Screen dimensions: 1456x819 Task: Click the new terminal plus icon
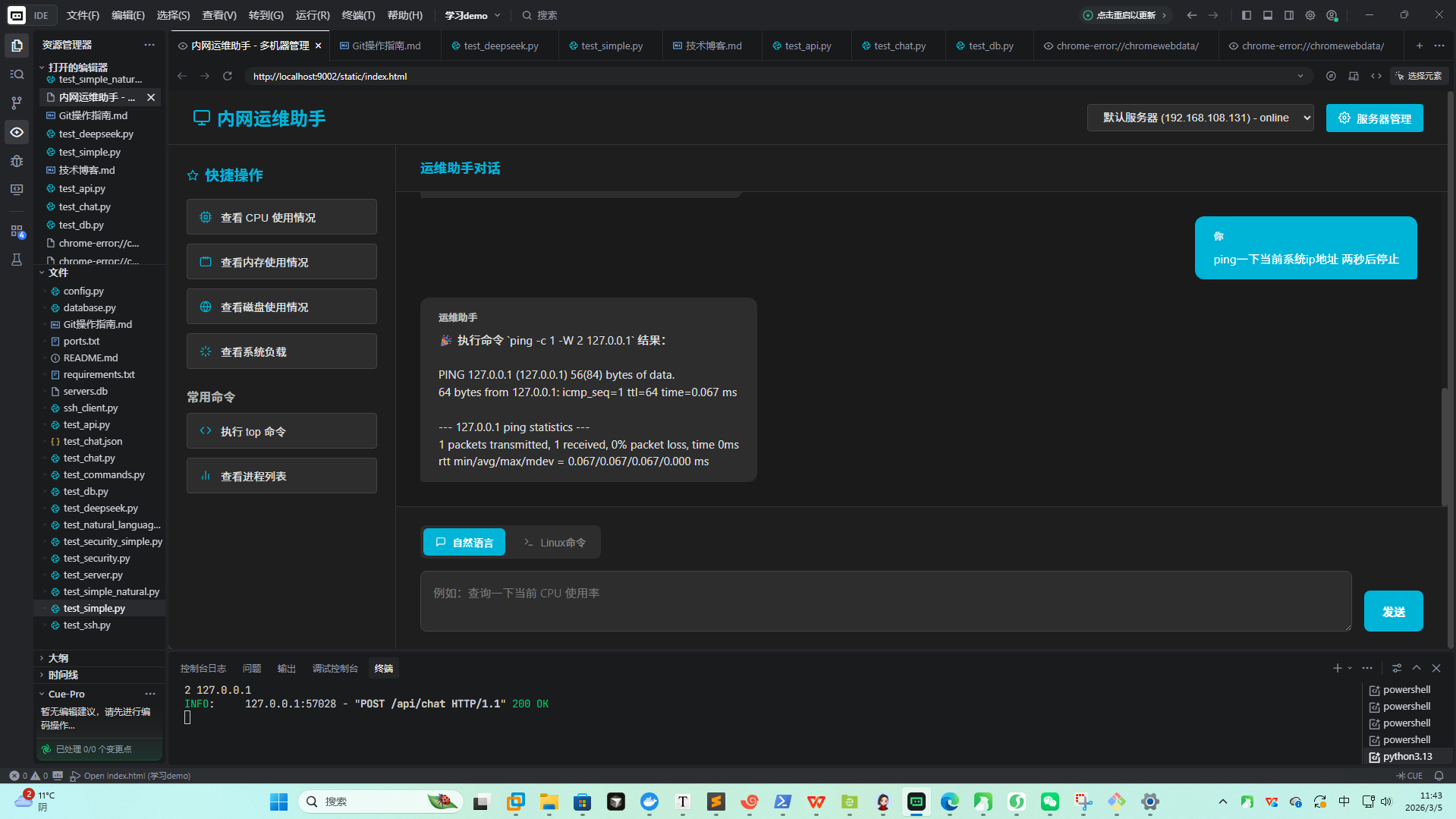(1337, 668)
